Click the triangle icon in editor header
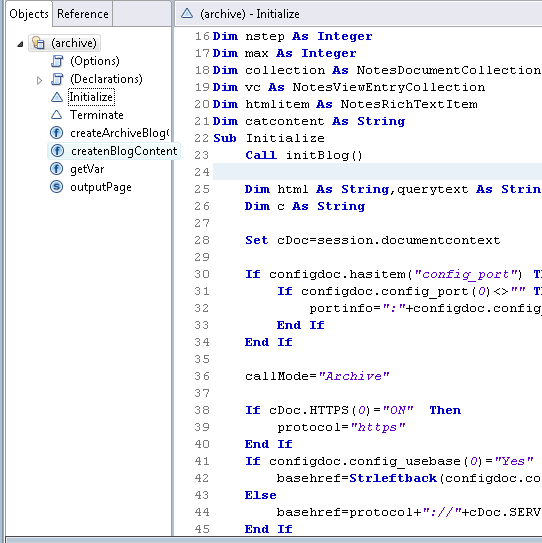This screenshot has height=543, width=542. 187,14
